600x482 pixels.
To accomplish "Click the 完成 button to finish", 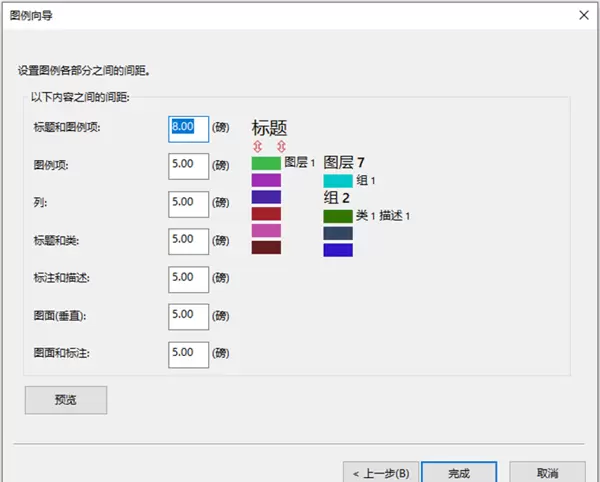I will click(x=459, y=472).
